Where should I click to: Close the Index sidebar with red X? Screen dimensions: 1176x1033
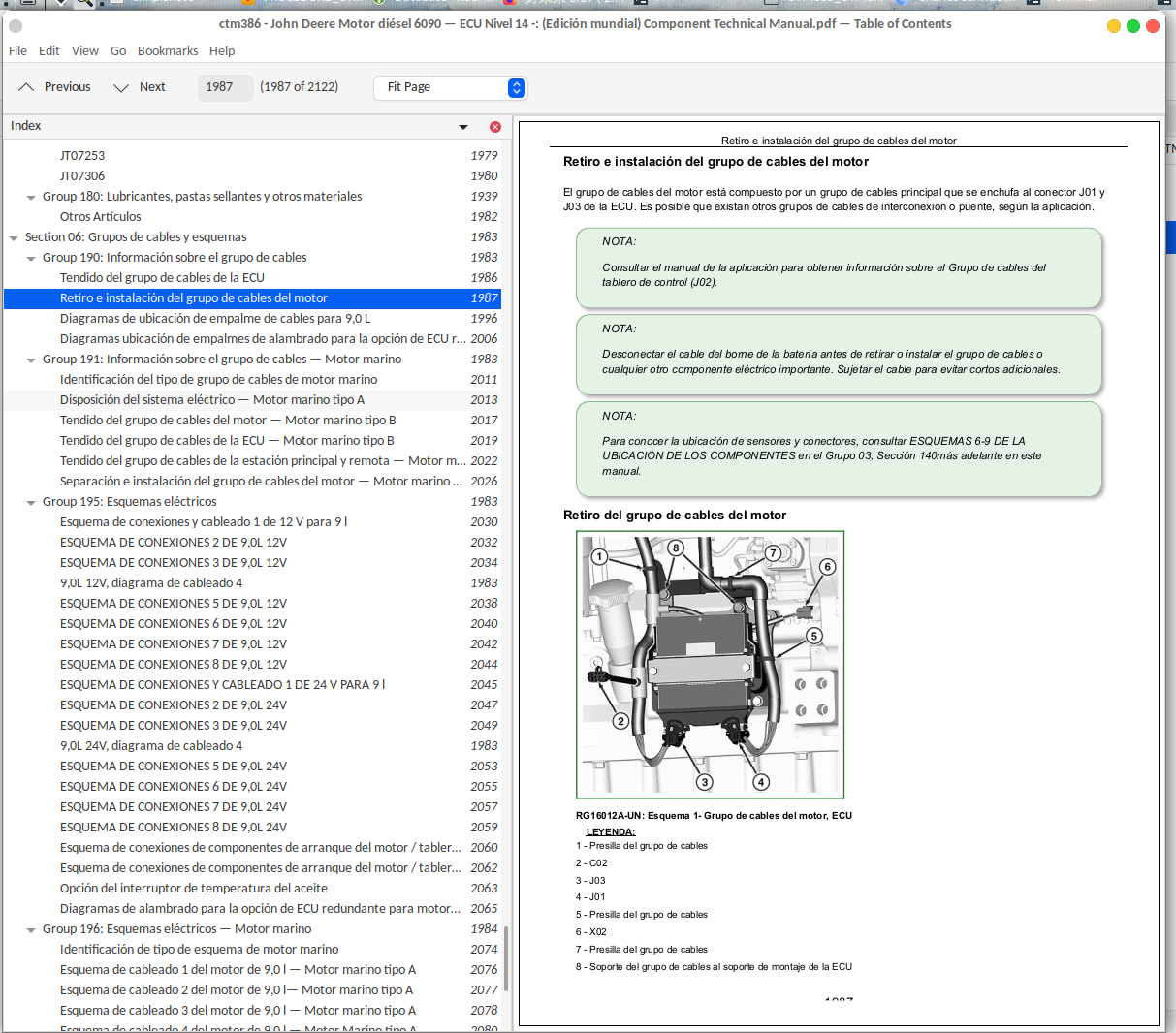[x=495, y=127]
